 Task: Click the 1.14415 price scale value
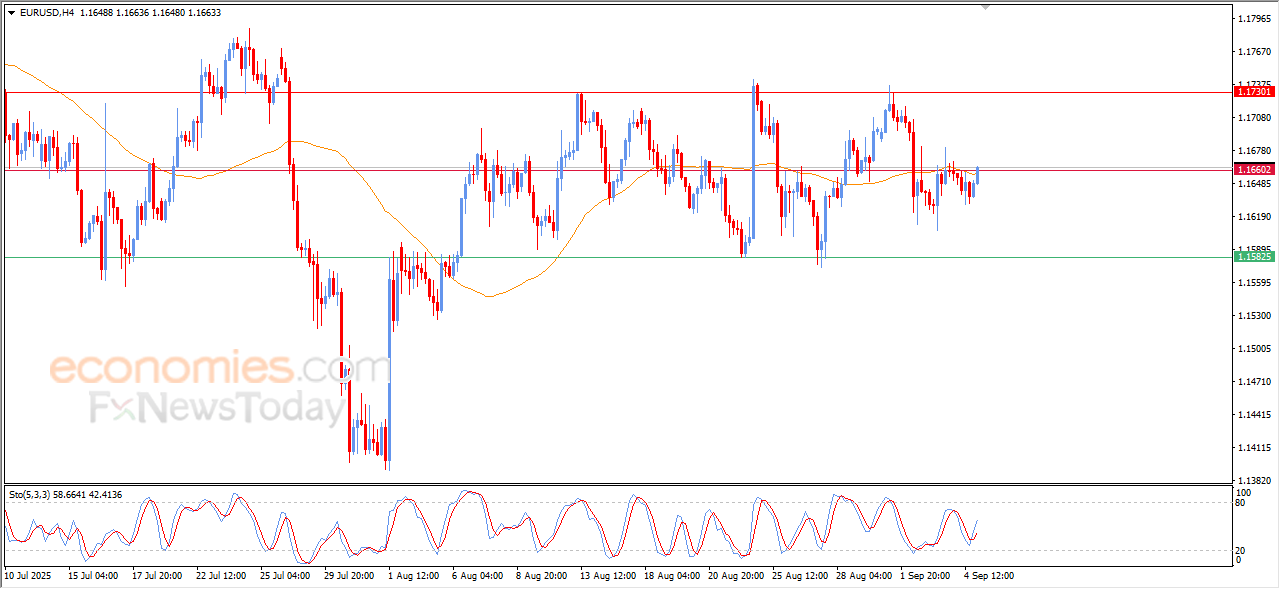(1253, 415)
